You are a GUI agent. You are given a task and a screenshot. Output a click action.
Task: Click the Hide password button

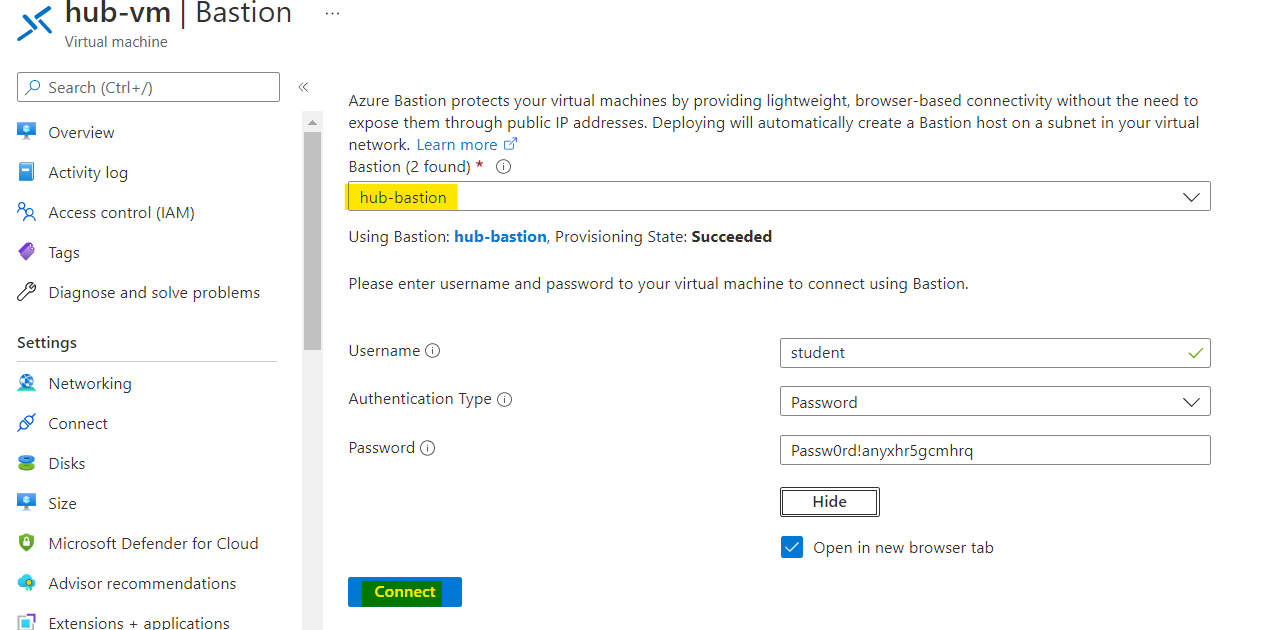(x=829, y=502)
